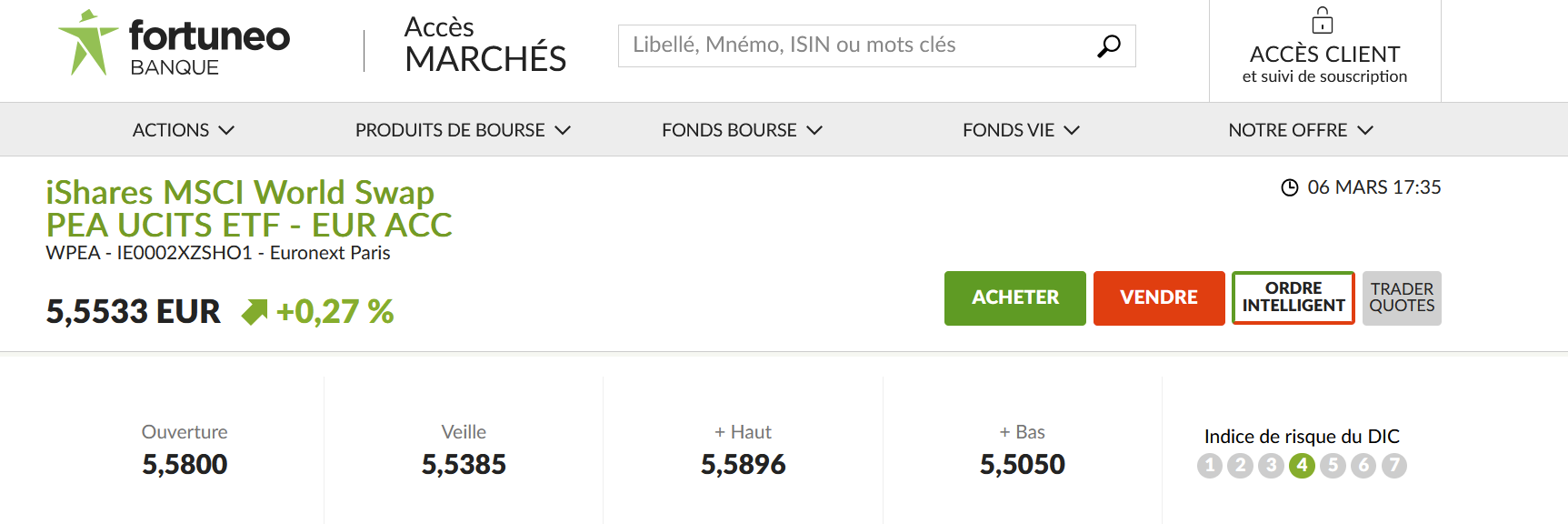
Task: Click the magnifying glass search icon
Action: (x=1108, y=45)
